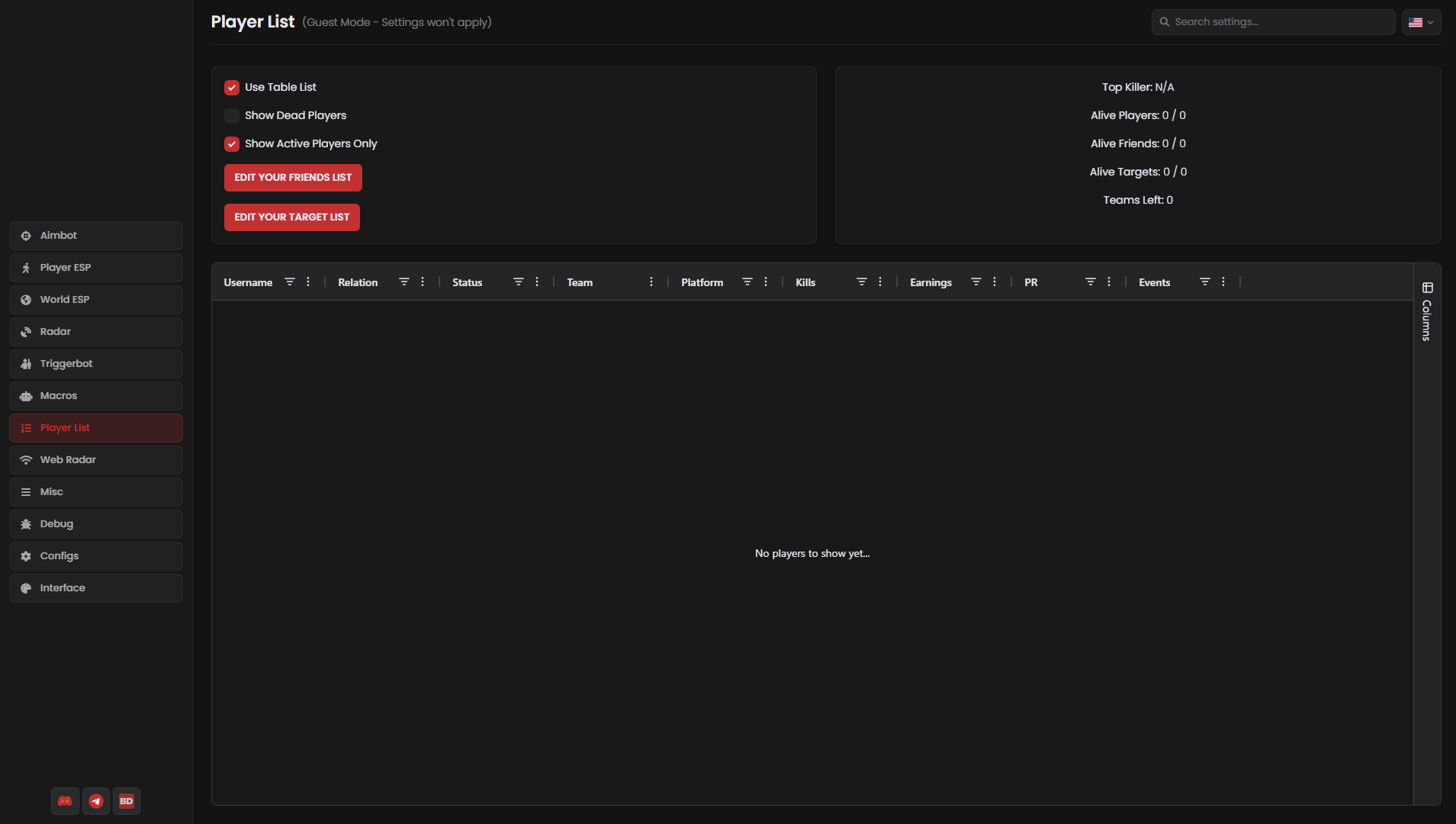Click Edit Your Target List button
The image size is (1456, 824).
click(292, 217)
